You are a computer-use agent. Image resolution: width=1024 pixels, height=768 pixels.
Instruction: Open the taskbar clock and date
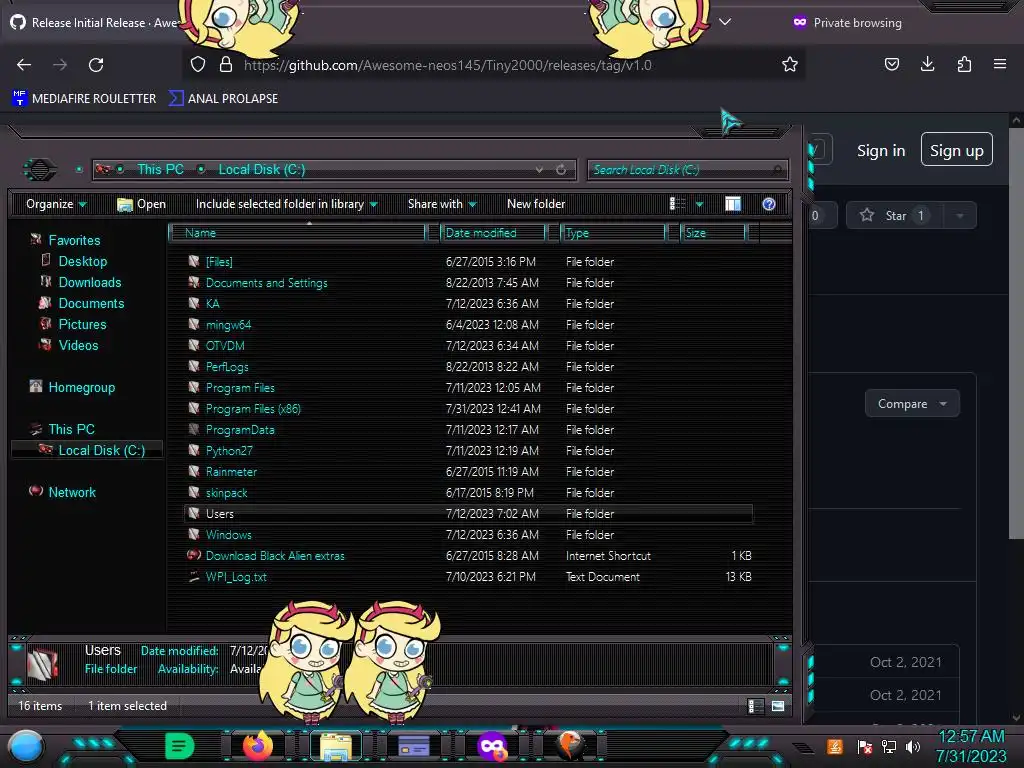(971, 746)
